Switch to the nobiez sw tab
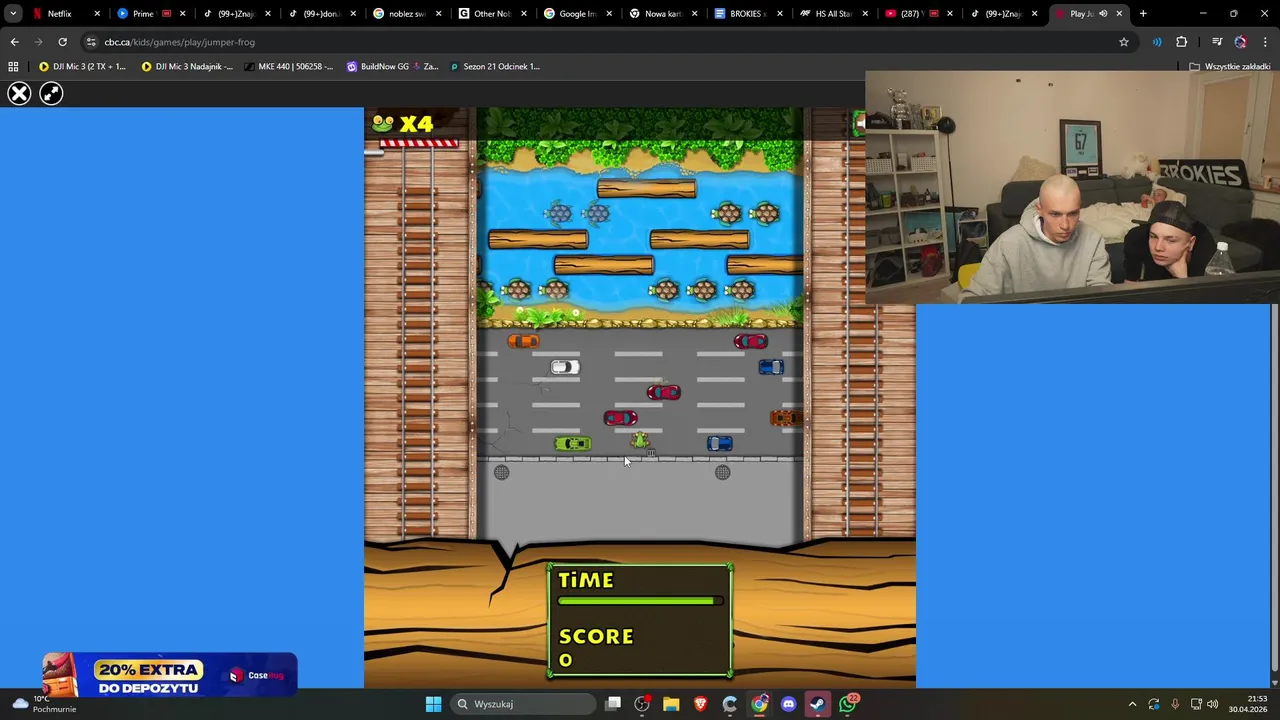1280x720 pixels. pyautogui.click(x=407, y=14)
